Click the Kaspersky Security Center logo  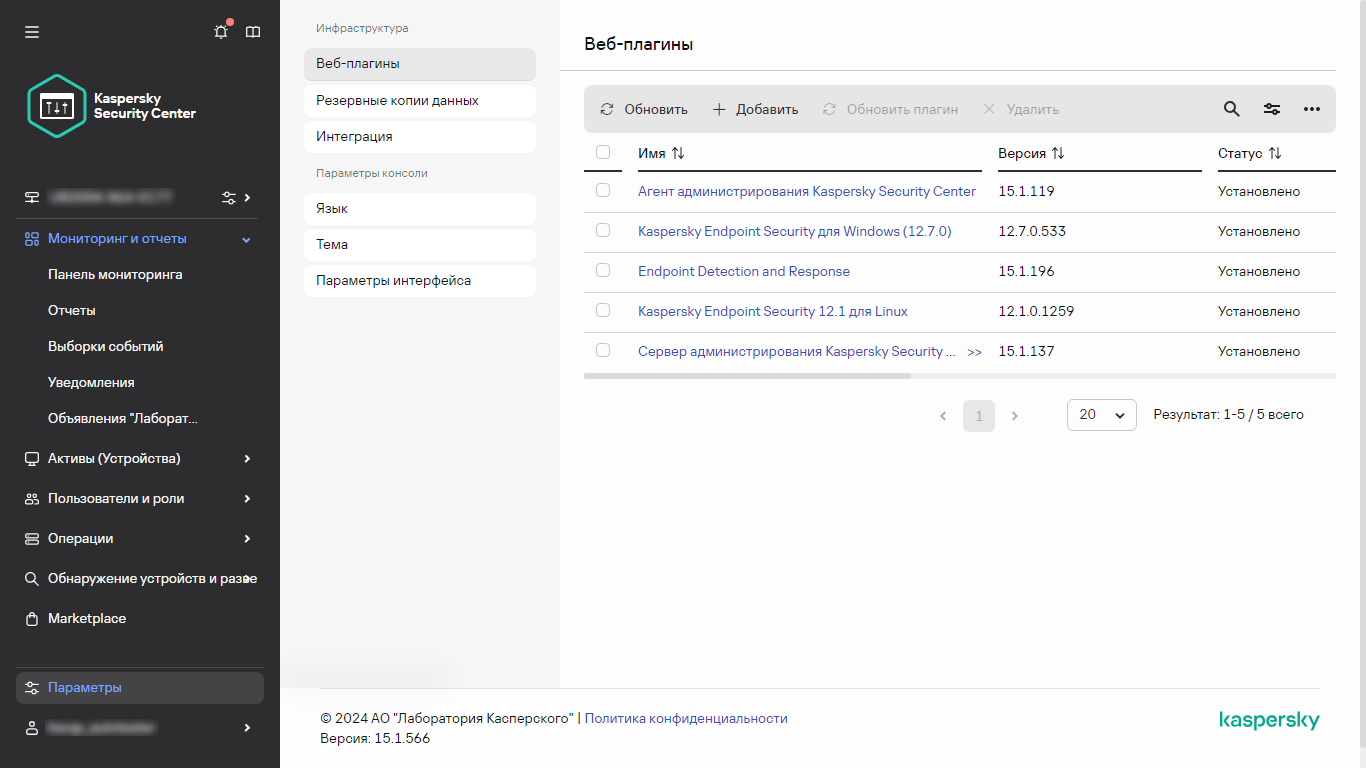click(x=112, y=106)
